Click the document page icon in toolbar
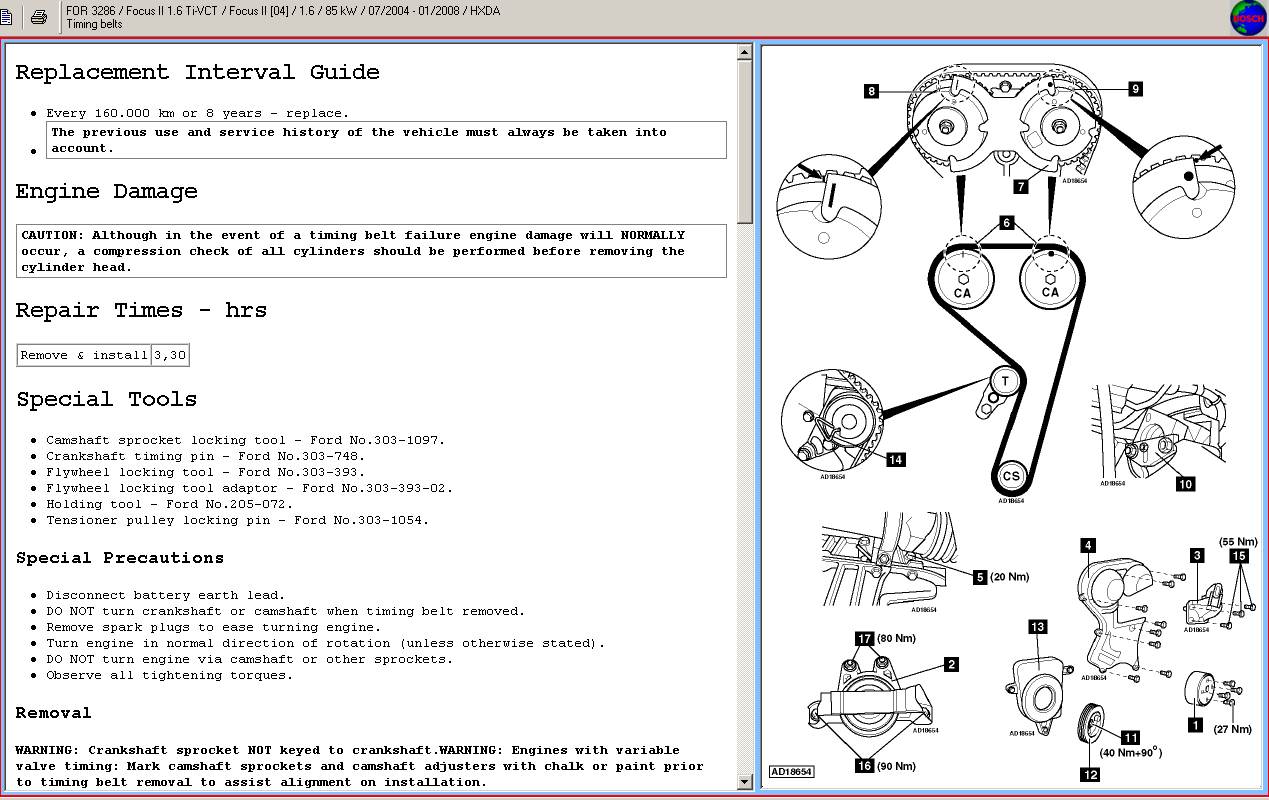 pyautogui.click(x=7, y=17)
